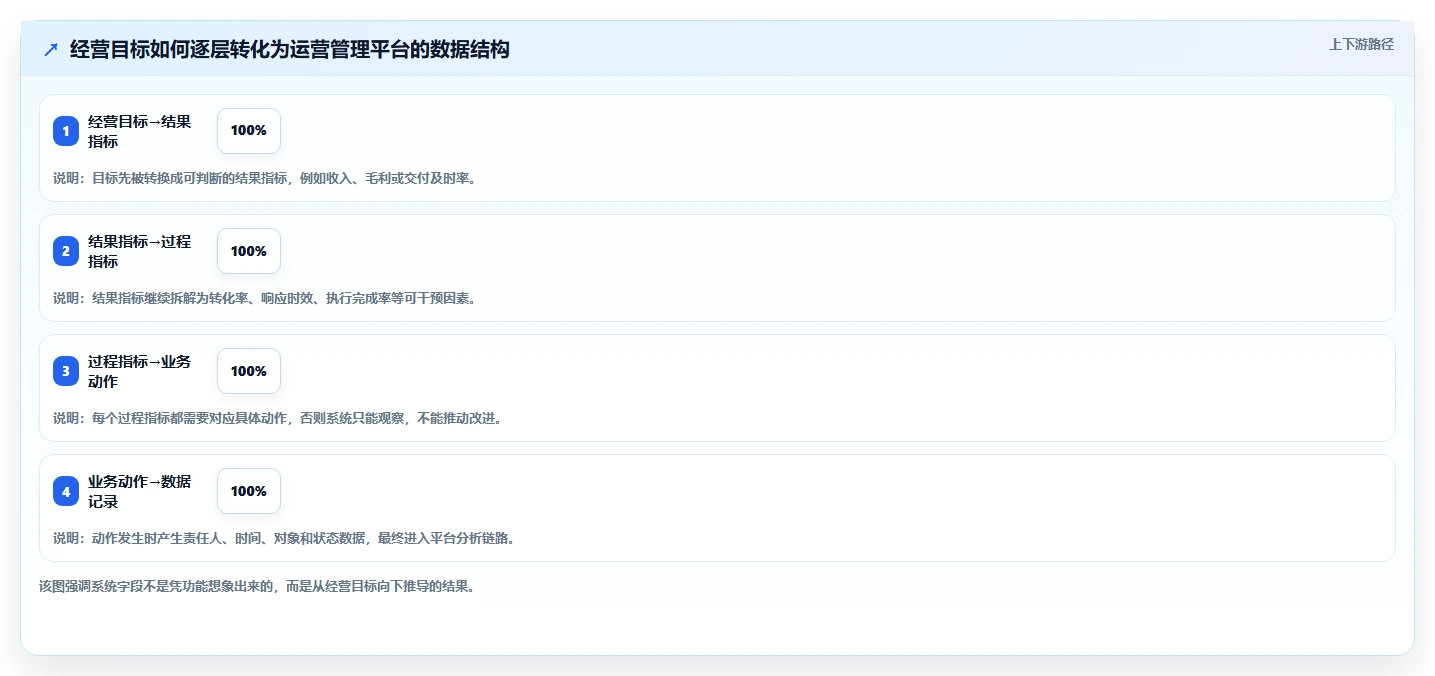
Task: Click the 100% box for 过程指标→业务动作
Action: click(249, 371)
